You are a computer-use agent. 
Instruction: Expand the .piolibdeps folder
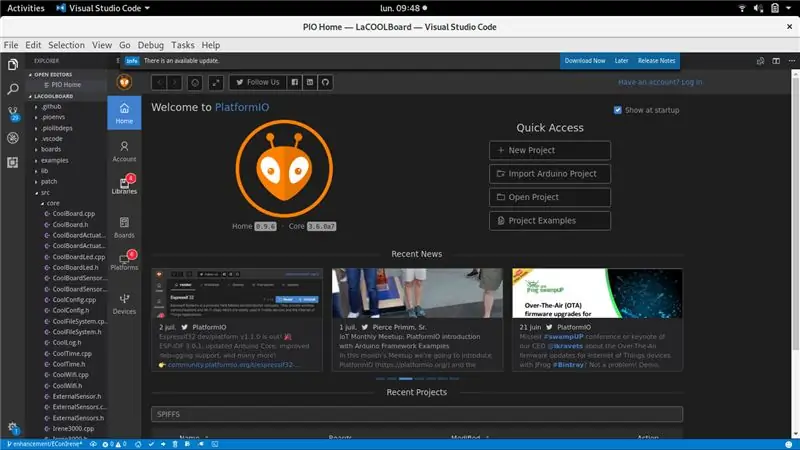pyautogui.click(x=57, y=128)
